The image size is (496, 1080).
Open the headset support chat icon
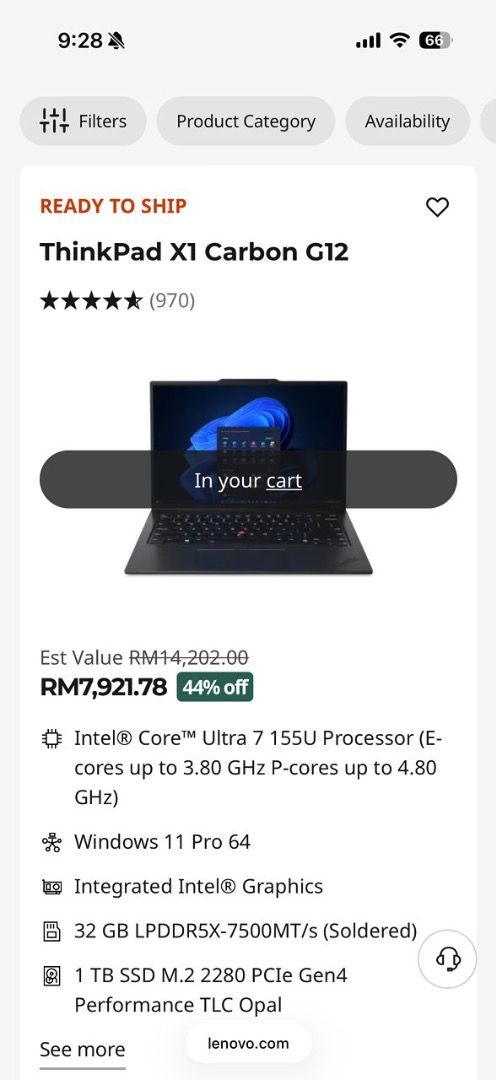[448, 958]
